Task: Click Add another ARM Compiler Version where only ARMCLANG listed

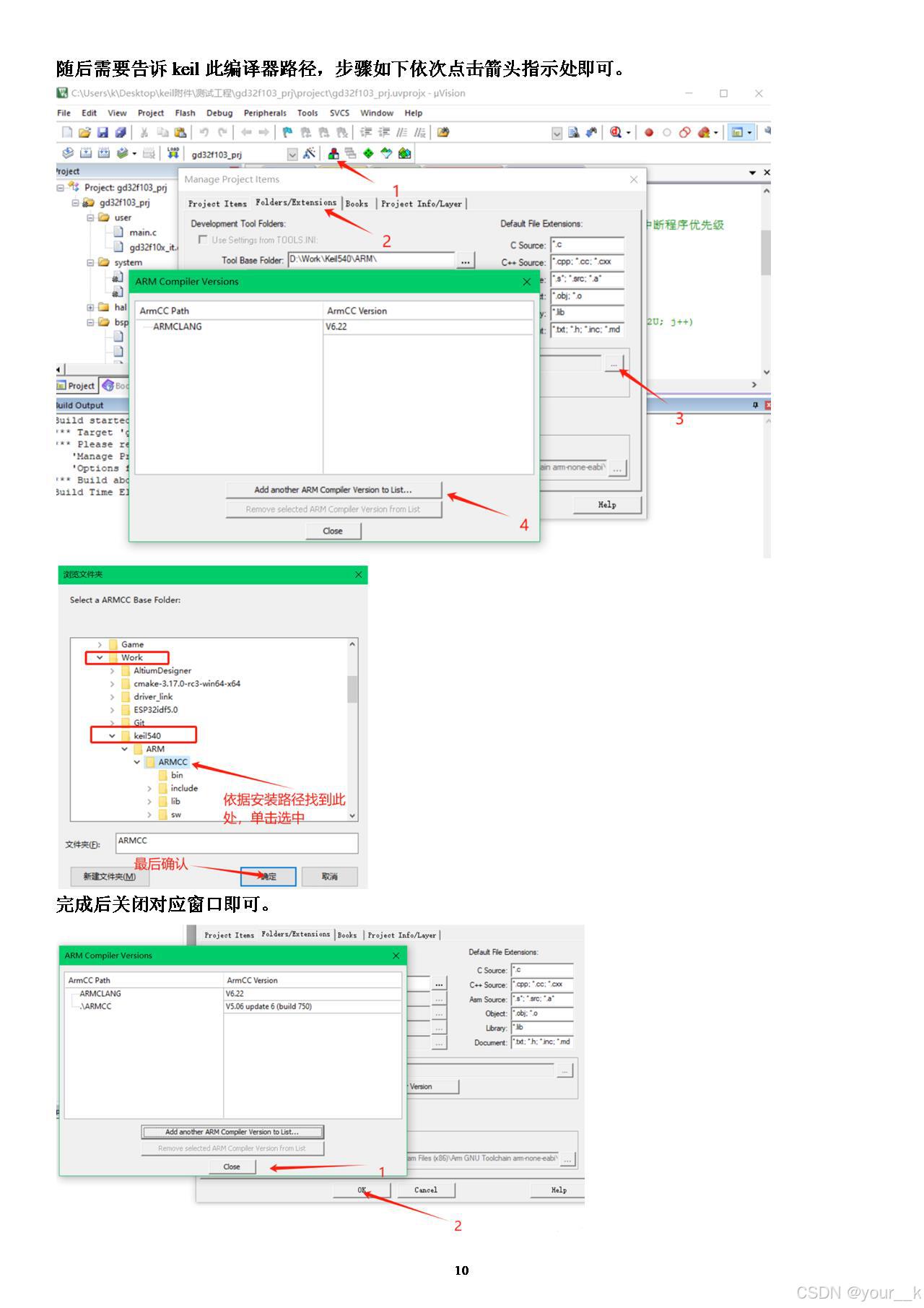Action: tap(334, 490)
